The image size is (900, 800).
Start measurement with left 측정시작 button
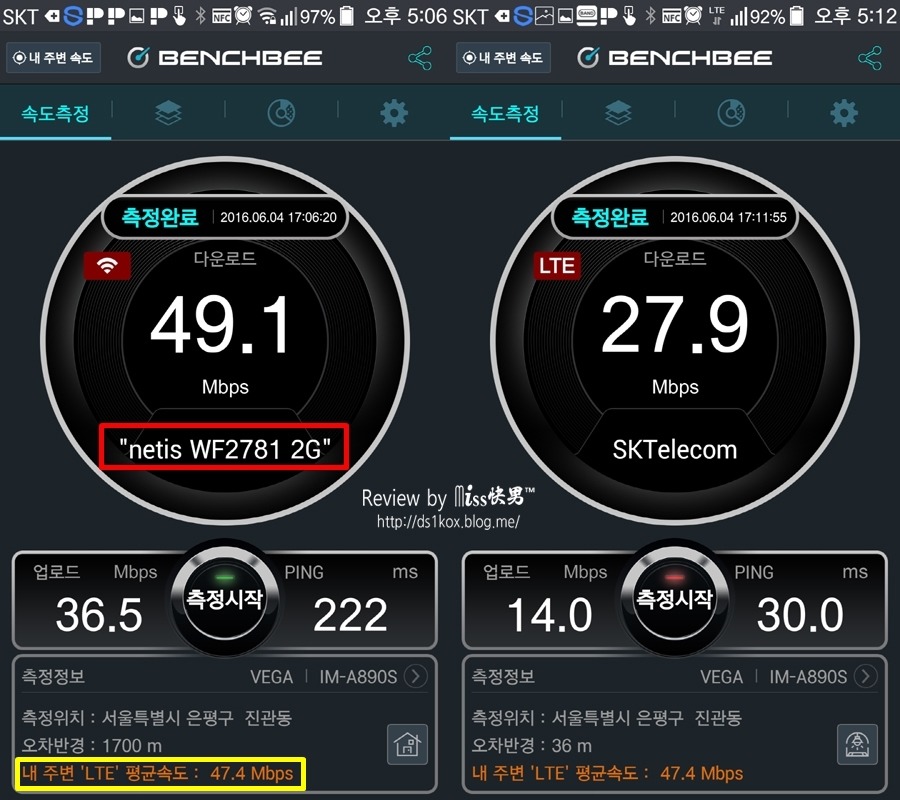coord(224,600)
